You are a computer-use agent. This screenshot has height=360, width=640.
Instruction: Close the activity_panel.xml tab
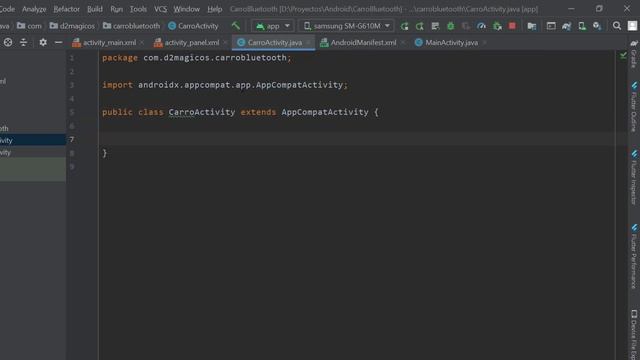click(225, 42)
